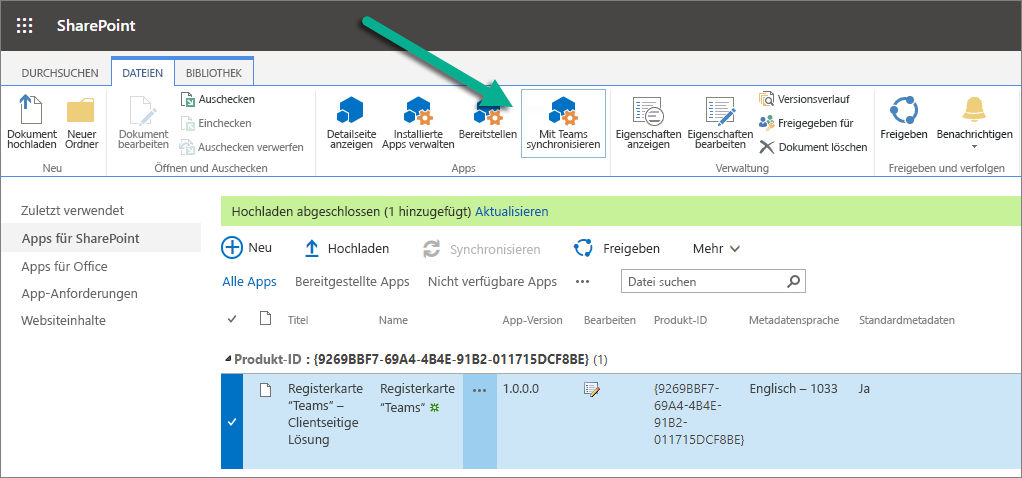Open Eigenschaften bearbeiten

720,123
